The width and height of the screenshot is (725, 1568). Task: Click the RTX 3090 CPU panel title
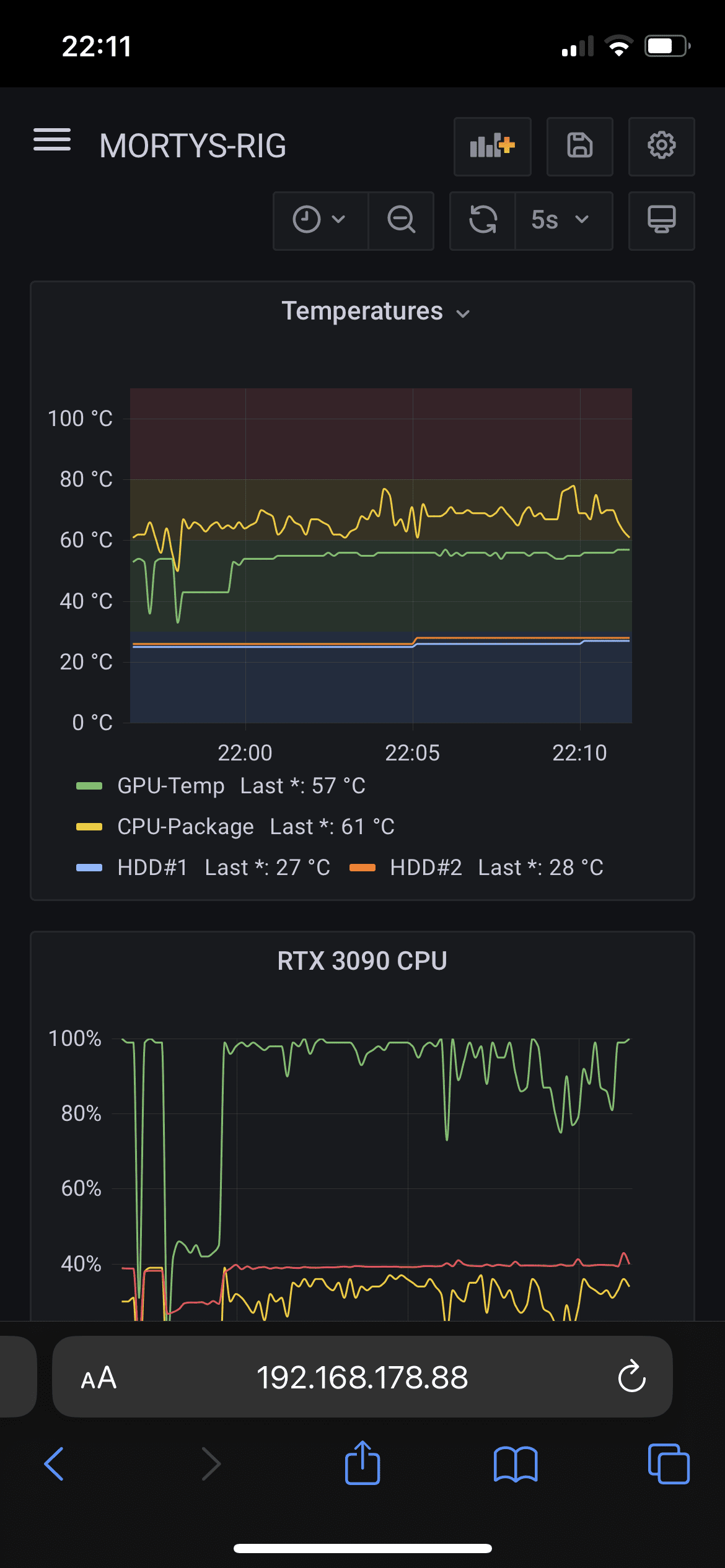coord(362,961)
